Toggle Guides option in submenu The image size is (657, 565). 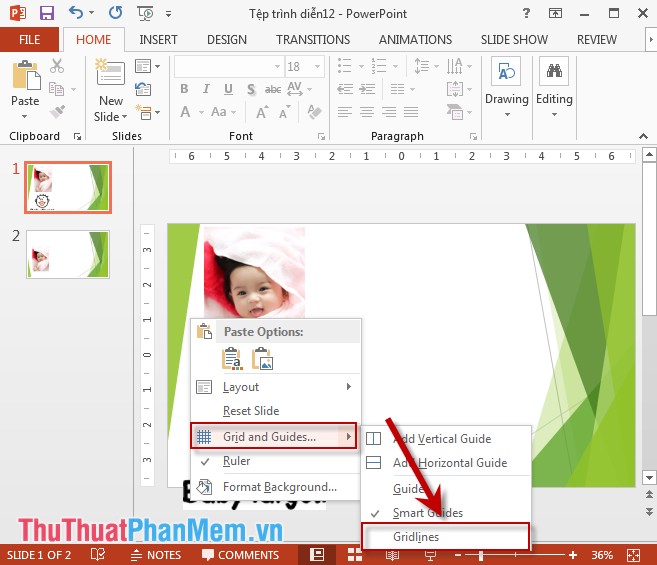pos(446,489)
